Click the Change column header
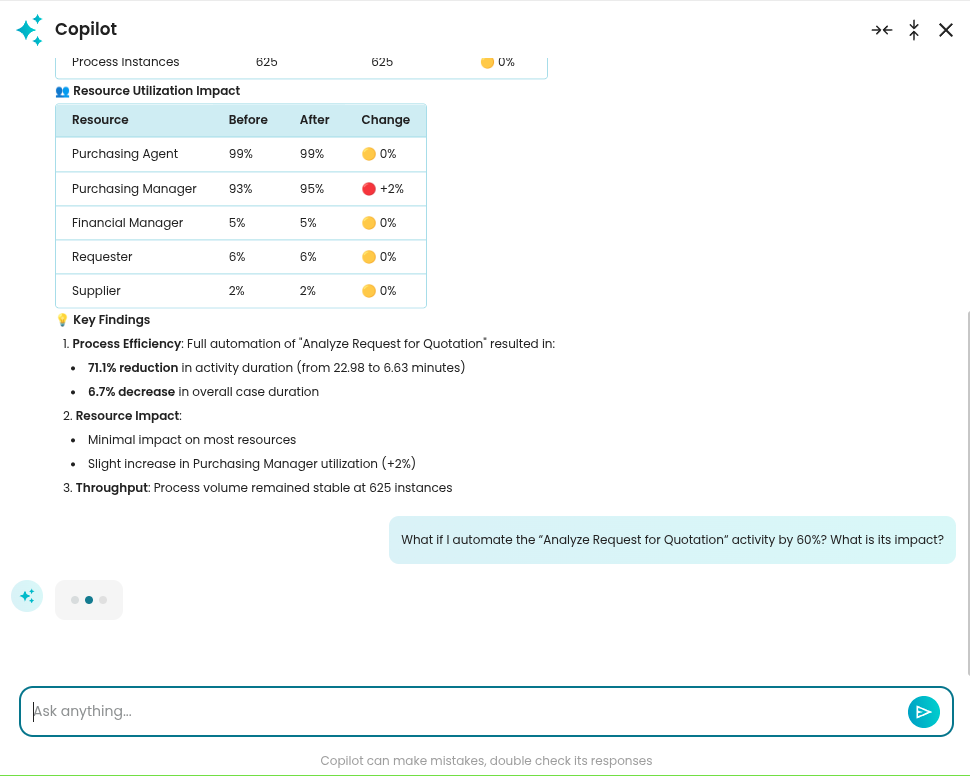 pos(385,120)
